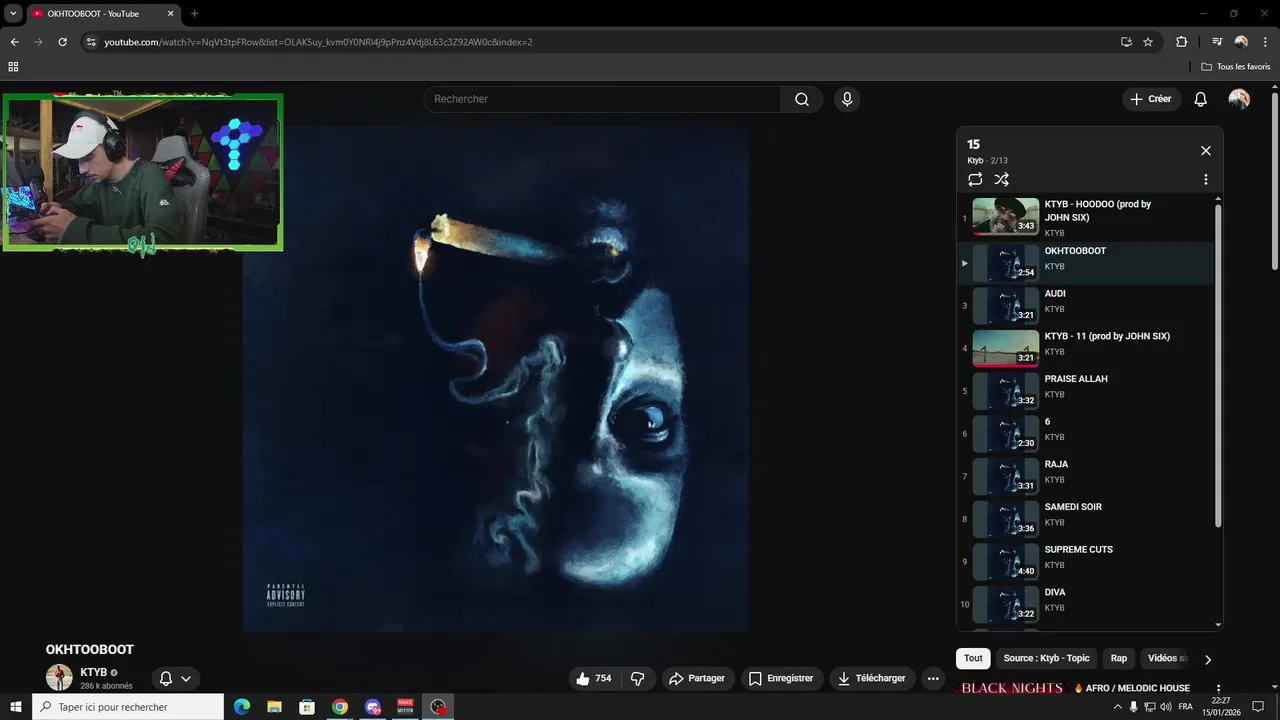1280x720 pixels.
Task: Dislike the video
Action: coord(637,678)
